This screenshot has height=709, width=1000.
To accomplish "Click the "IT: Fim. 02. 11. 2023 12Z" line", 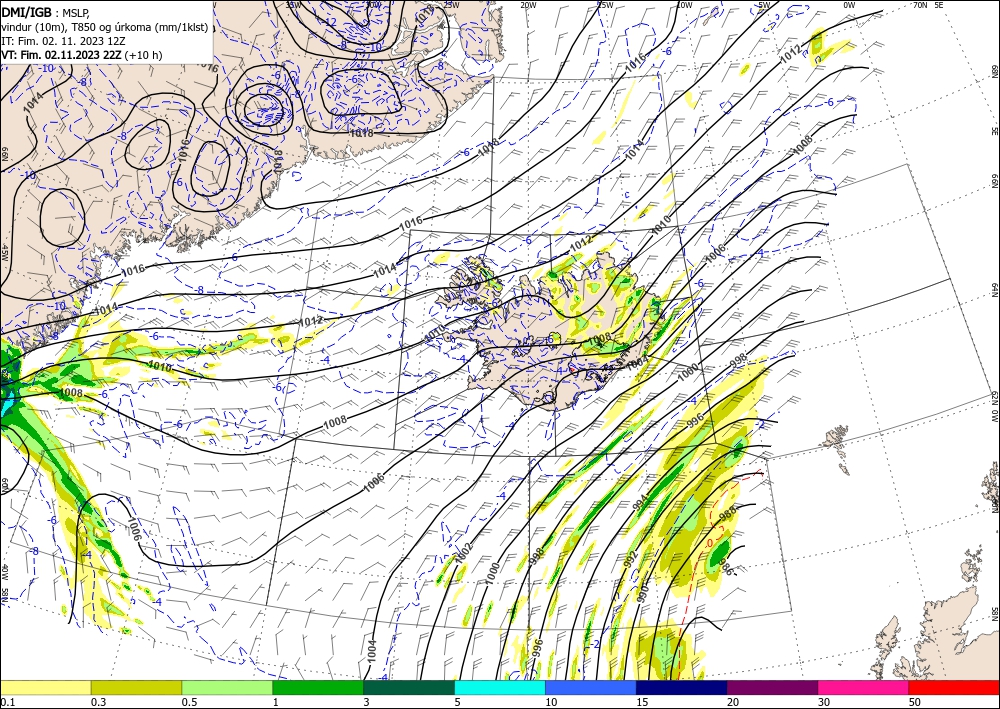I will pos(63,41).
